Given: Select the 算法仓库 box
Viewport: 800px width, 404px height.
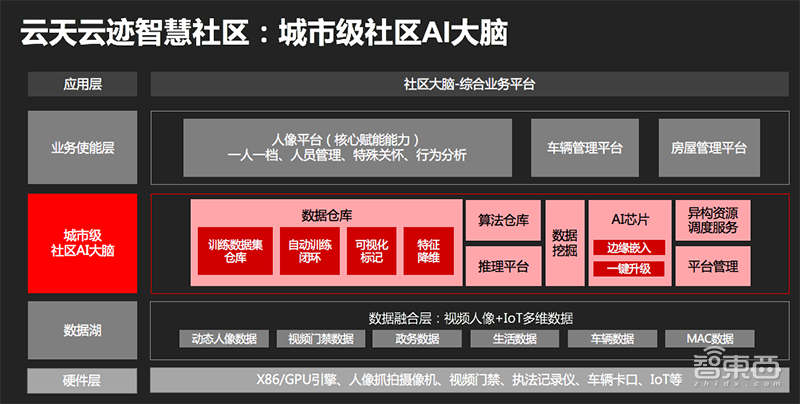Looking at the screenshot, I should point(503,220).
